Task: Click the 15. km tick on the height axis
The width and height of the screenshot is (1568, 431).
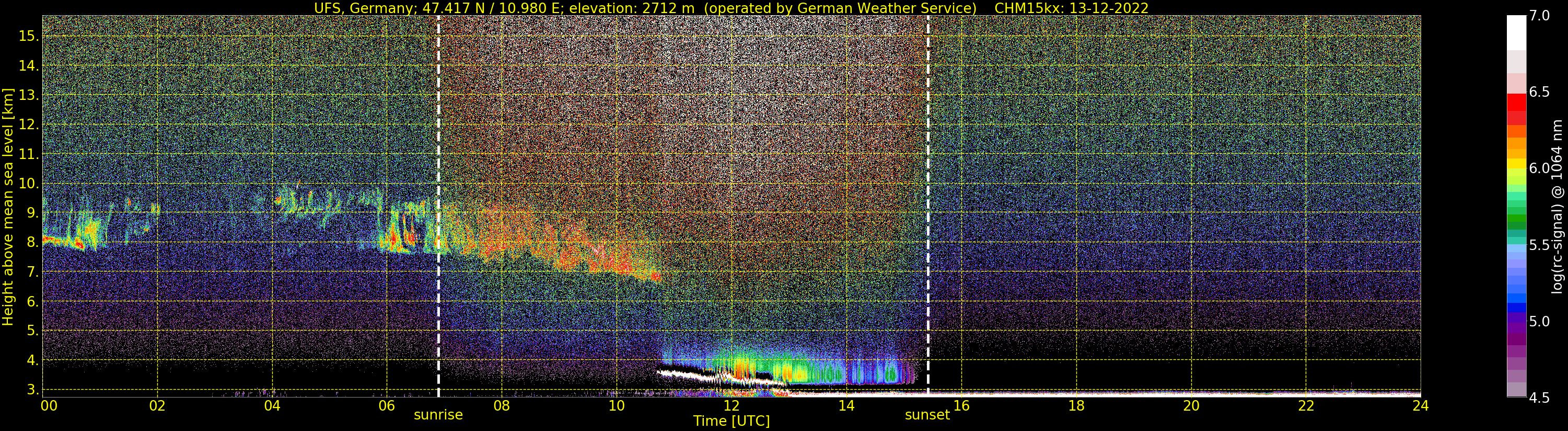Action: click(x=28, y=36)
